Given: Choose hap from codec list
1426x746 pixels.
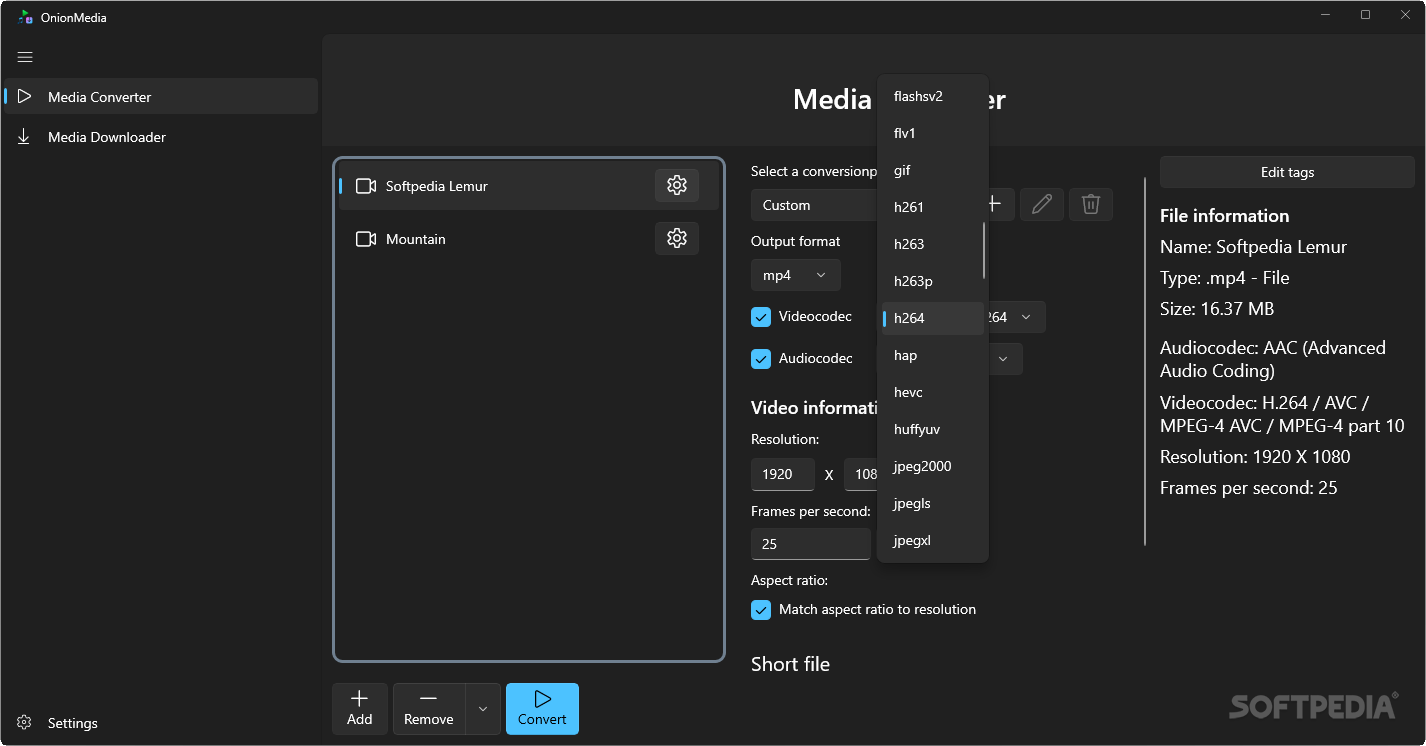Looking at the screenshot, I should (933, 355).
